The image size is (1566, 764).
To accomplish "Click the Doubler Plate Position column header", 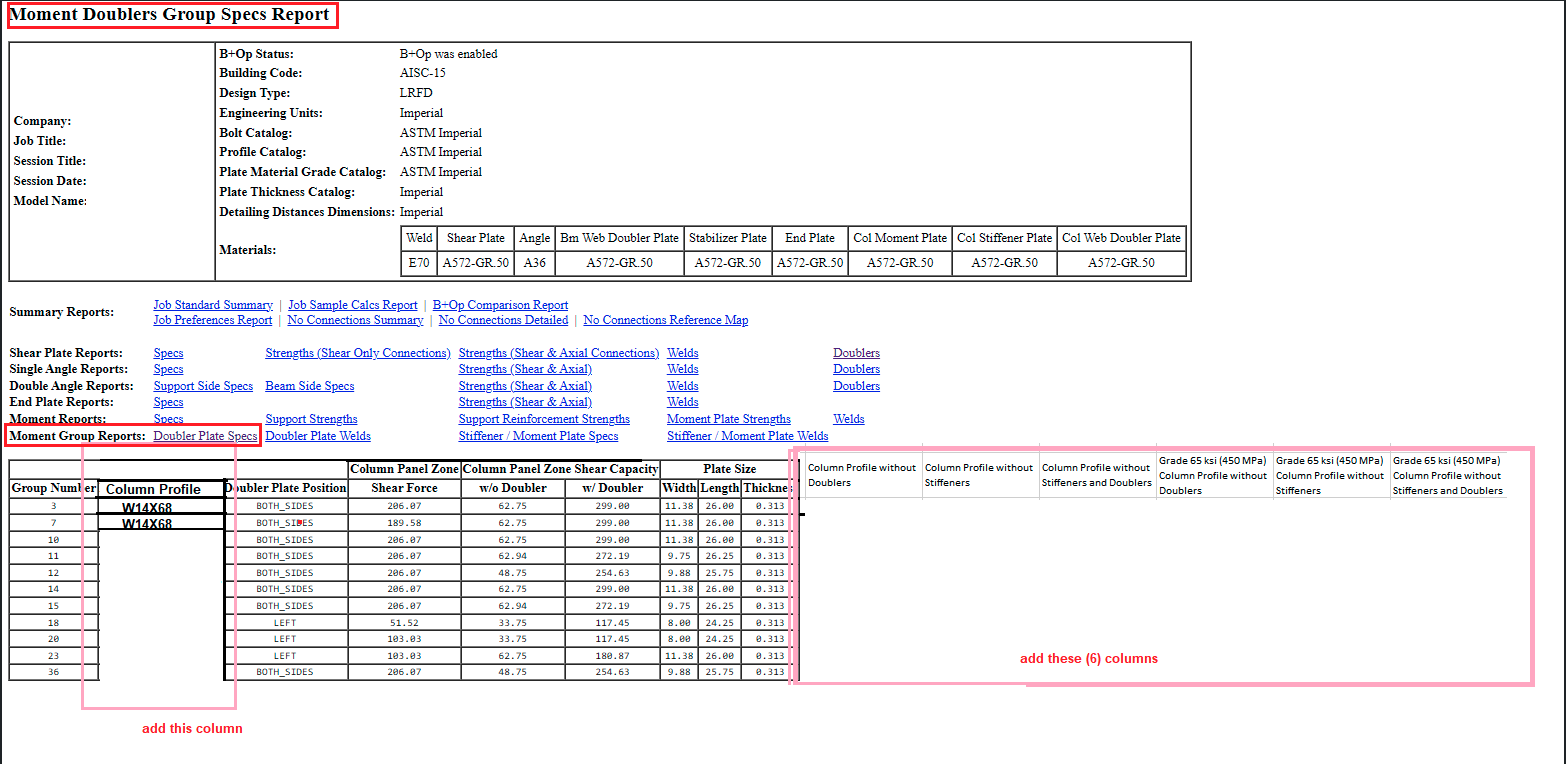I will 286,488.
